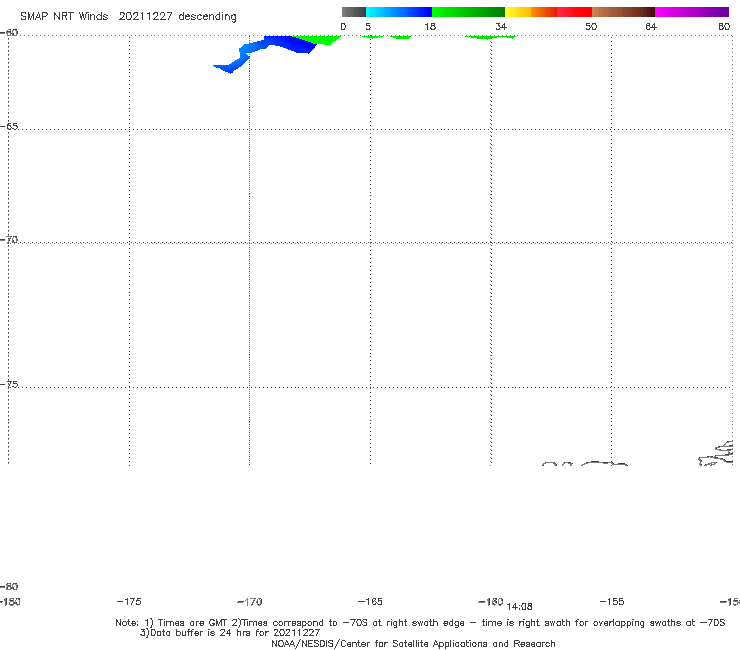Click the 'NOAA/NESDIS/Center for Satellite Applications' credit line

click(413, 644)
